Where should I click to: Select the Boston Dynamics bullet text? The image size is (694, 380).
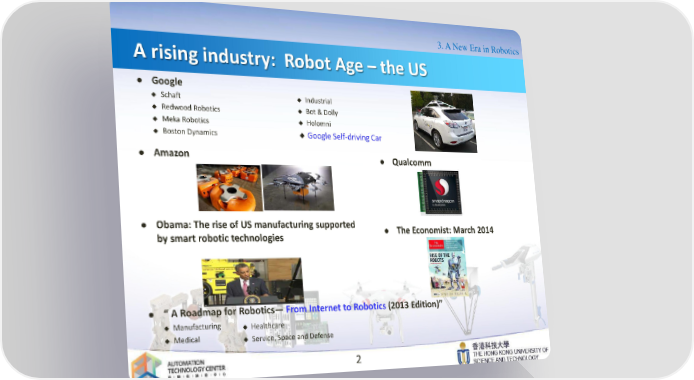coord(190,131)
